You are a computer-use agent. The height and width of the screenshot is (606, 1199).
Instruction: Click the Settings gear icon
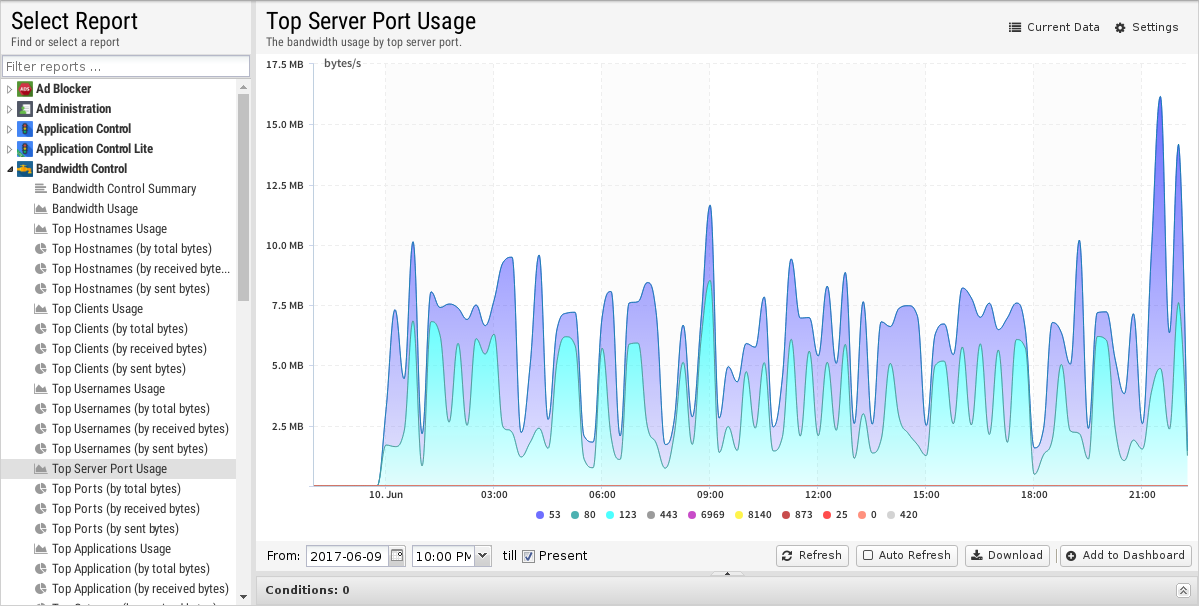pyautogui.click(x=1120, y=28)
